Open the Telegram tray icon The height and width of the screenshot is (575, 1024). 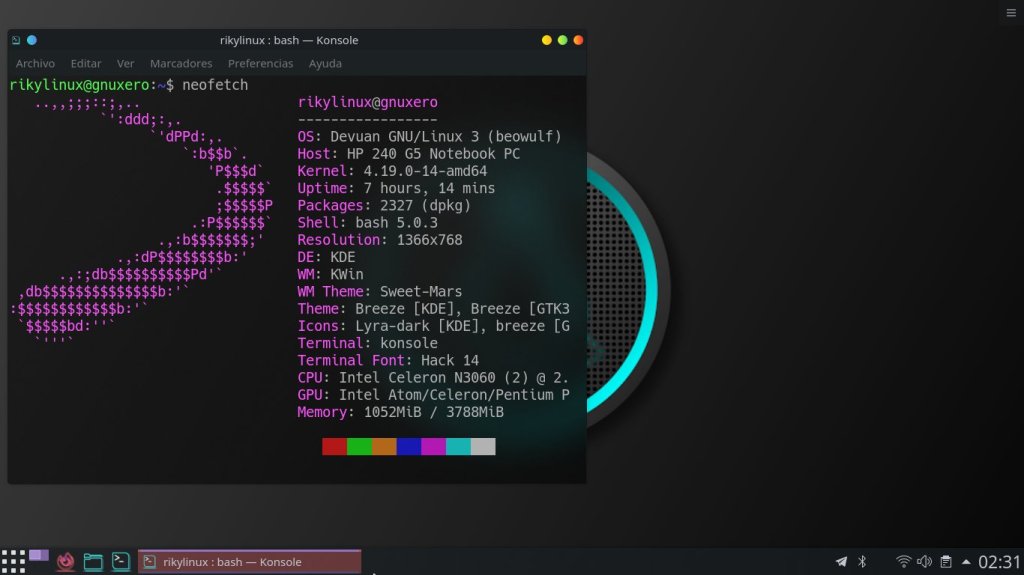(841, 562)
